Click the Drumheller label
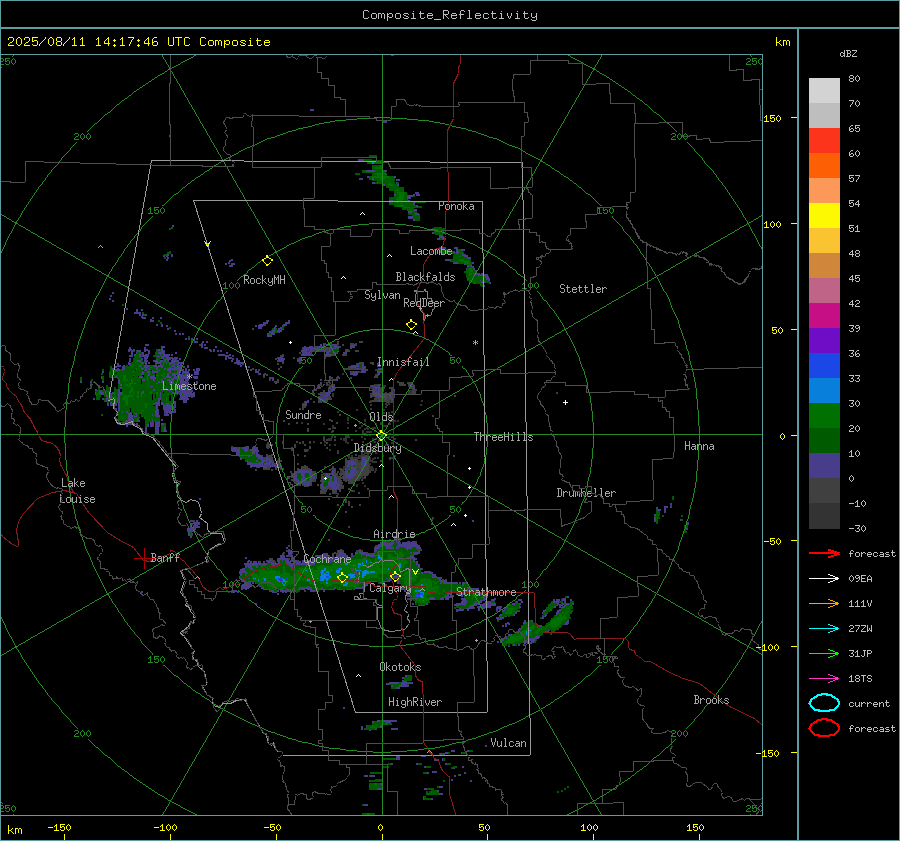Image resolution: width=900 pixels, height=841 pixels. (x=586, y=493)
